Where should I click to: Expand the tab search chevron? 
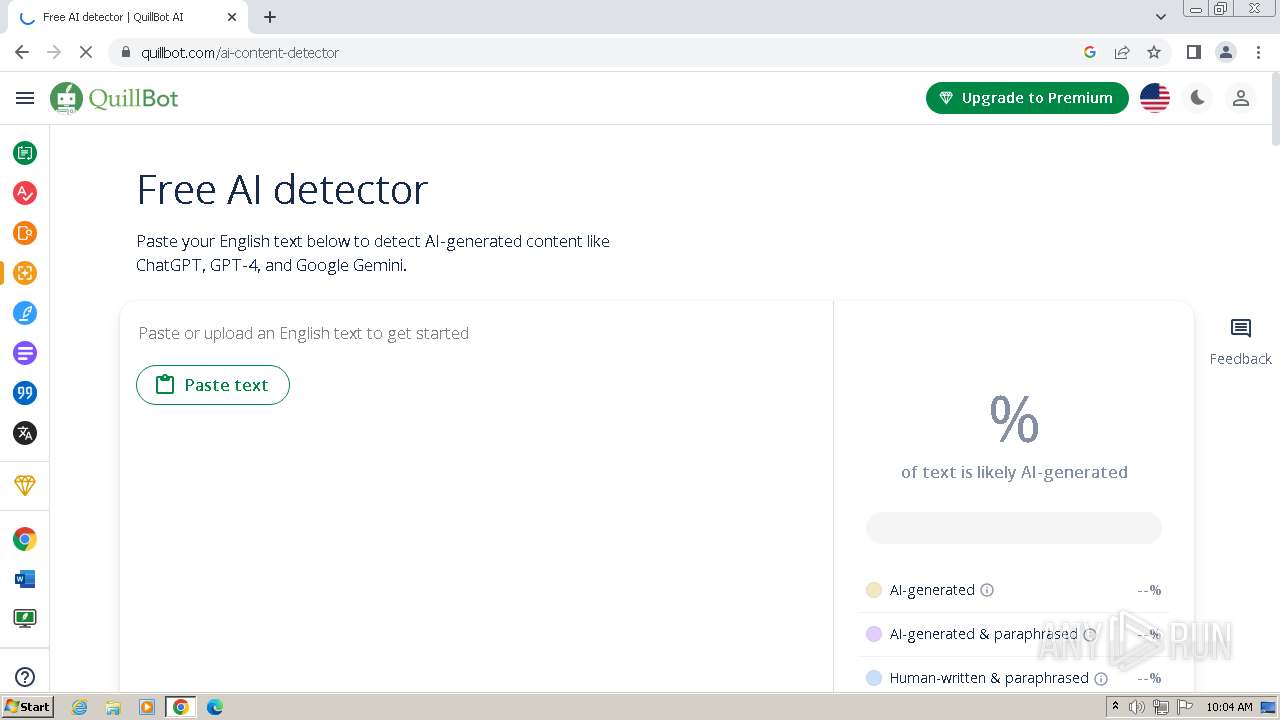tap(1161, 17)
